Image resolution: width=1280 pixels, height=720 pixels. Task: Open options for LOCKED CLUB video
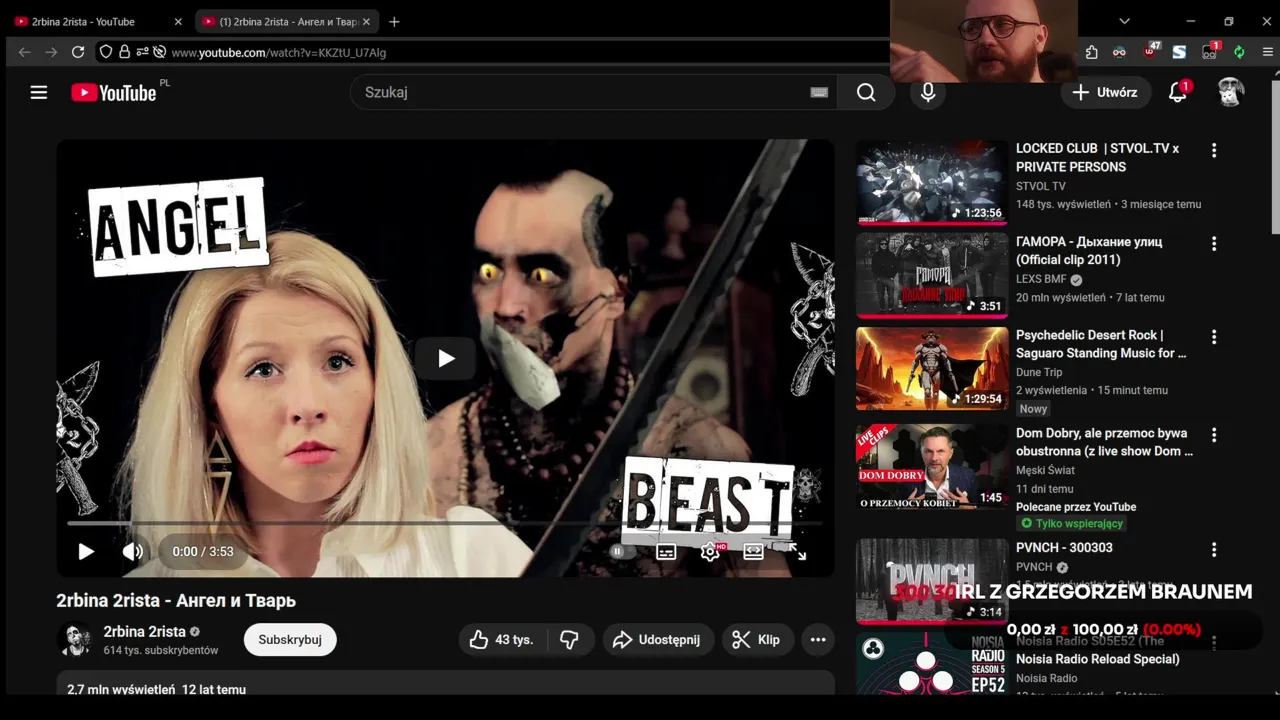click(x=1214, y=150)
